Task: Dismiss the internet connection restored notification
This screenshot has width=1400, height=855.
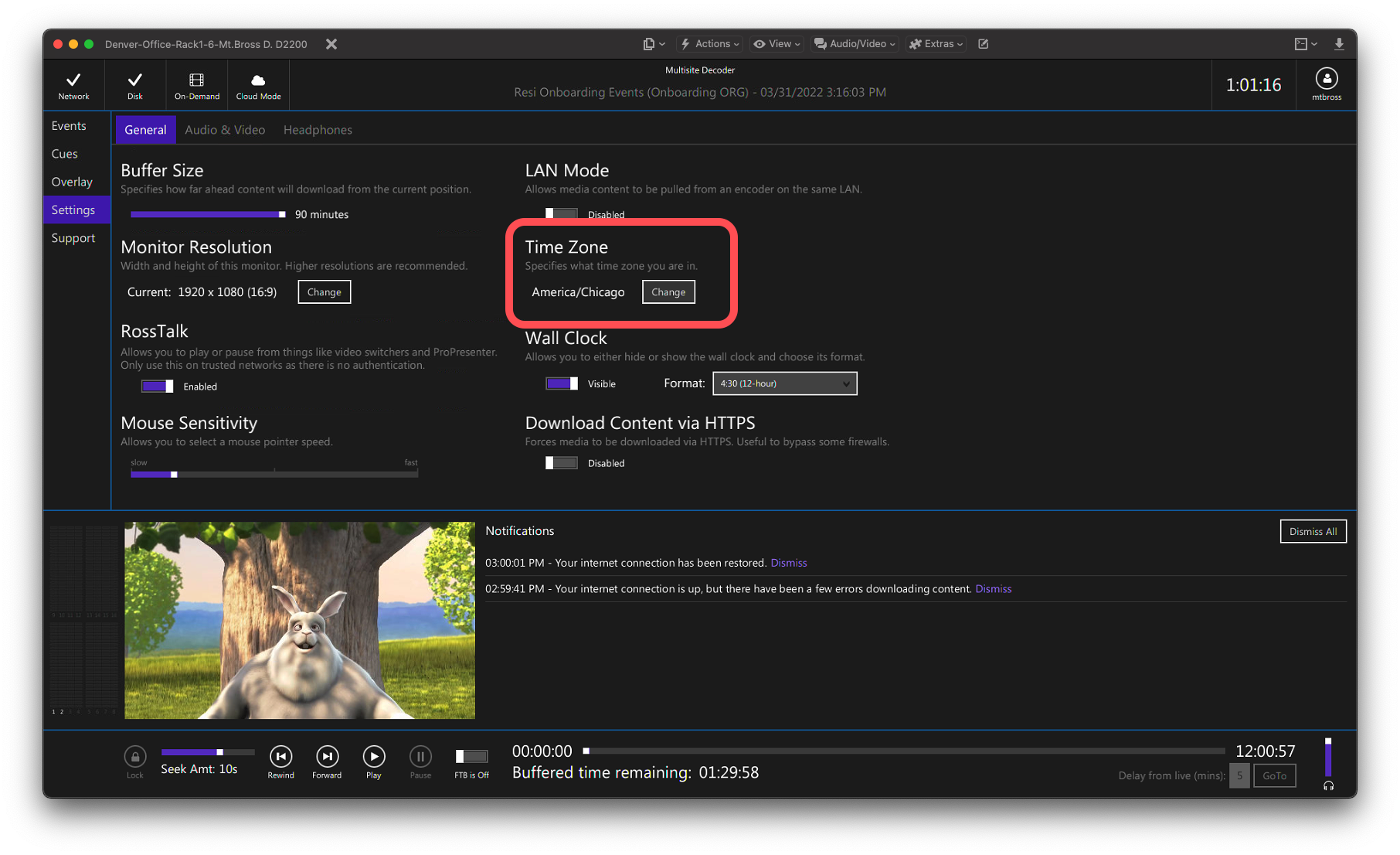Action: point(788,563)
